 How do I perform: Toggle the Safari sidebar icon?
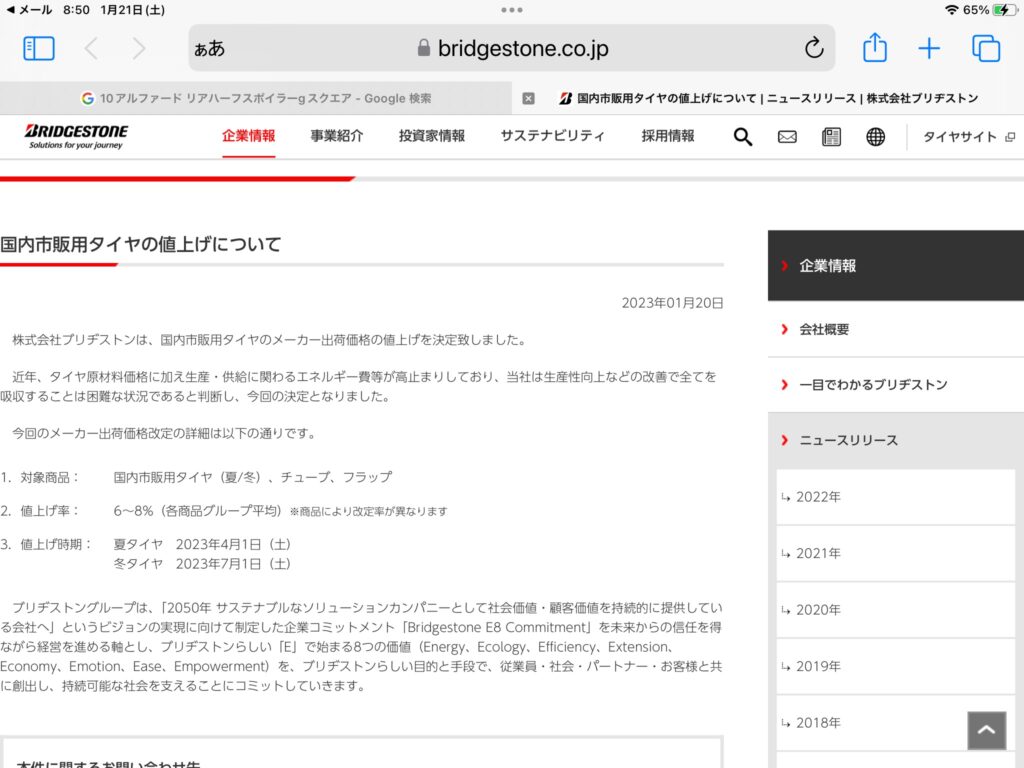tap(39, 48)
